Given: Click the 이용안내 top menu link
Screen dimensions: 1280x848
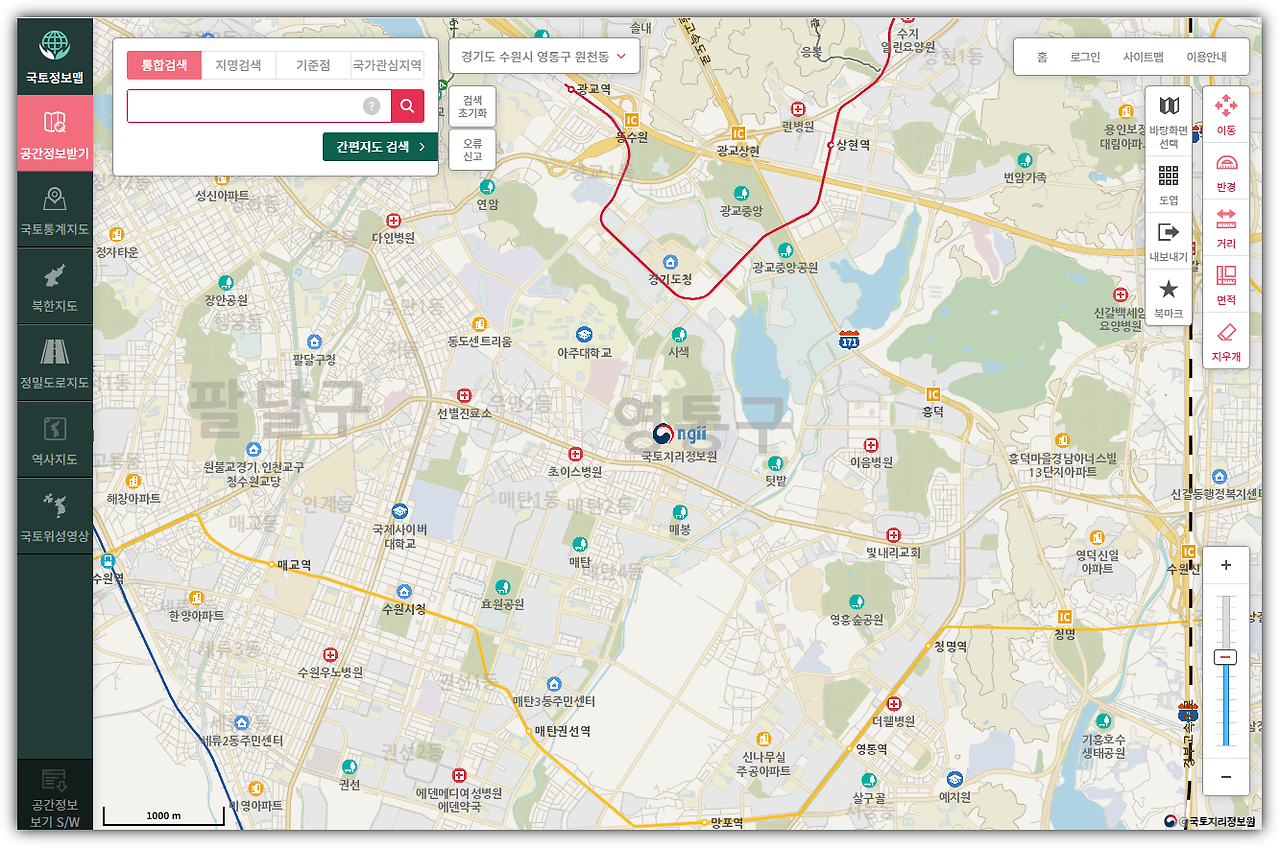Looking at the screenshot, I should (x=1206, y=57).
